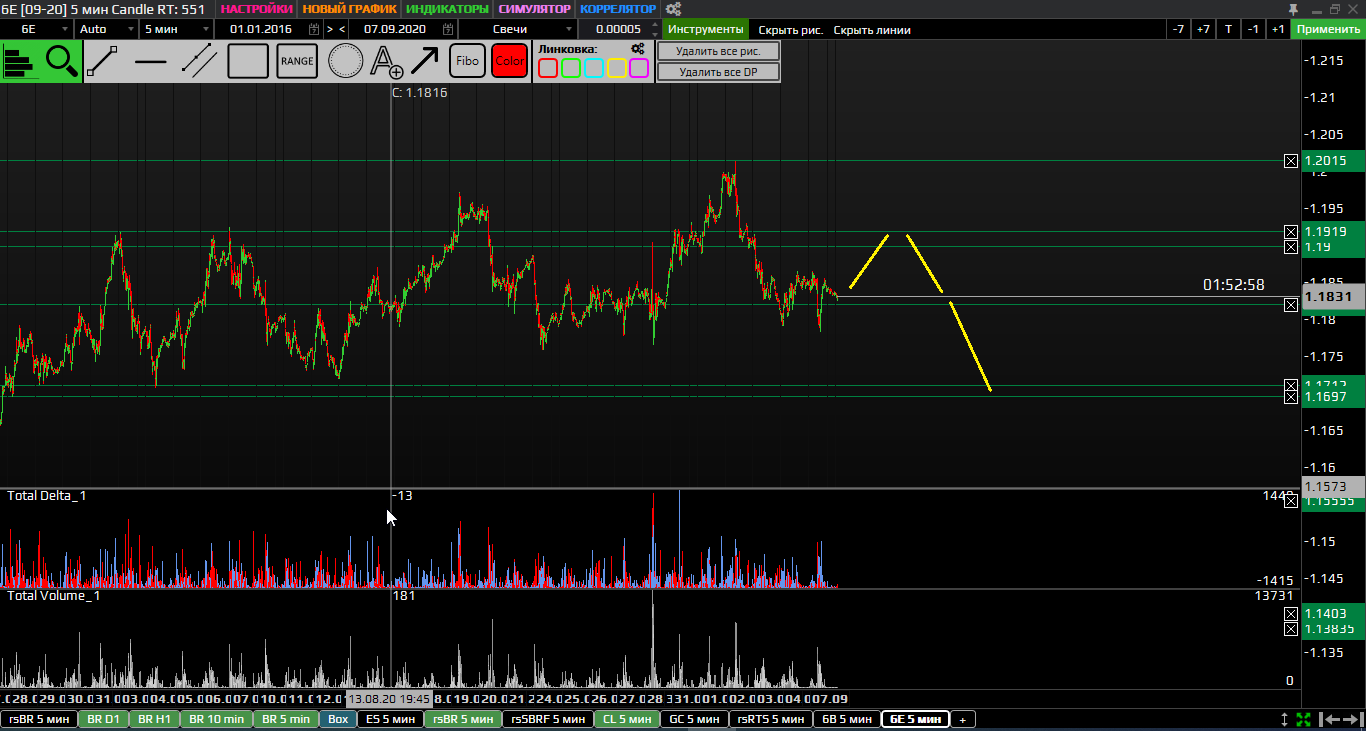Select the trend line drawing tool
The width and height of the screenshot is (1366, 731).
(104, 62)
